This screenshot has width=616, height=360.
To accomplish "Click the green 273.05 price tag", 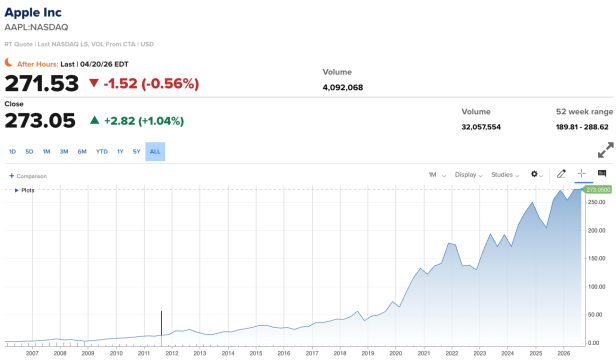I will (598, 190).
